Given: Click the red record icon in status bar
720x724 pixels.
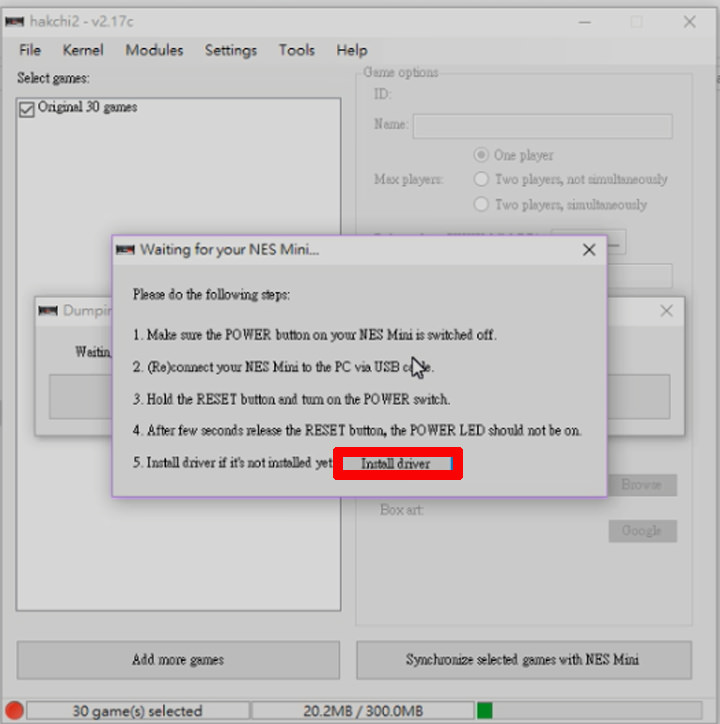Looking at the screenshot, I should 13,711.
